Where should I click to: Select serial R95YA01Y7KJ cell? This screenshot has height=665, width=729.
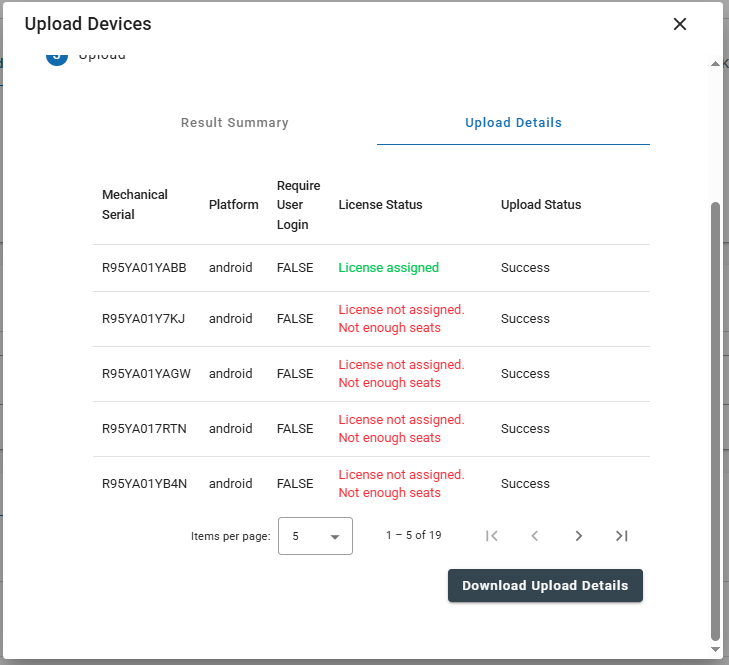point(144,319)
